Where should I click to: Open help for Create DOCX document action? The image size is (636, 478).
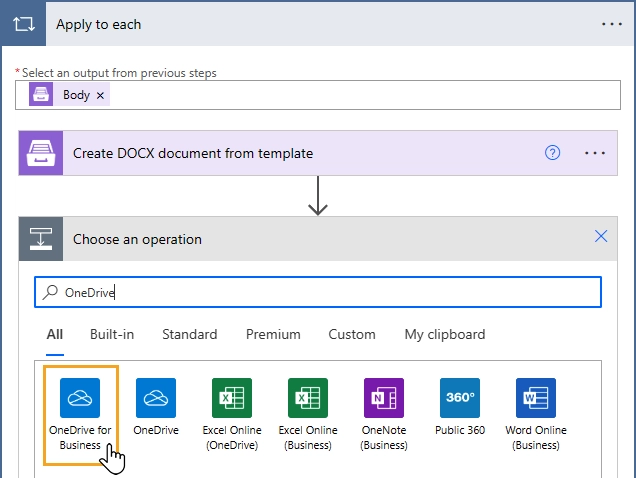coord(552,153)
